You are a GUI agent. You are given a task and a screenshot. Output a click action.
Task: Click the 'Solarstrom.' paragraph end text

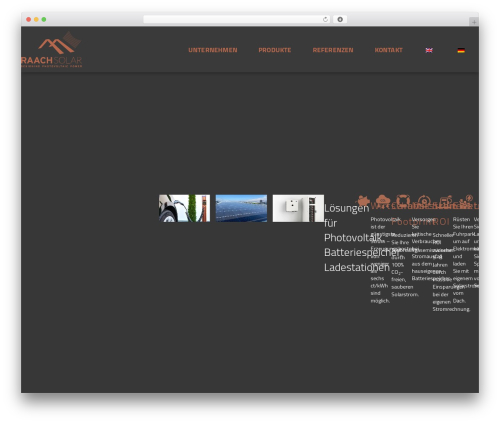point(405,295)
